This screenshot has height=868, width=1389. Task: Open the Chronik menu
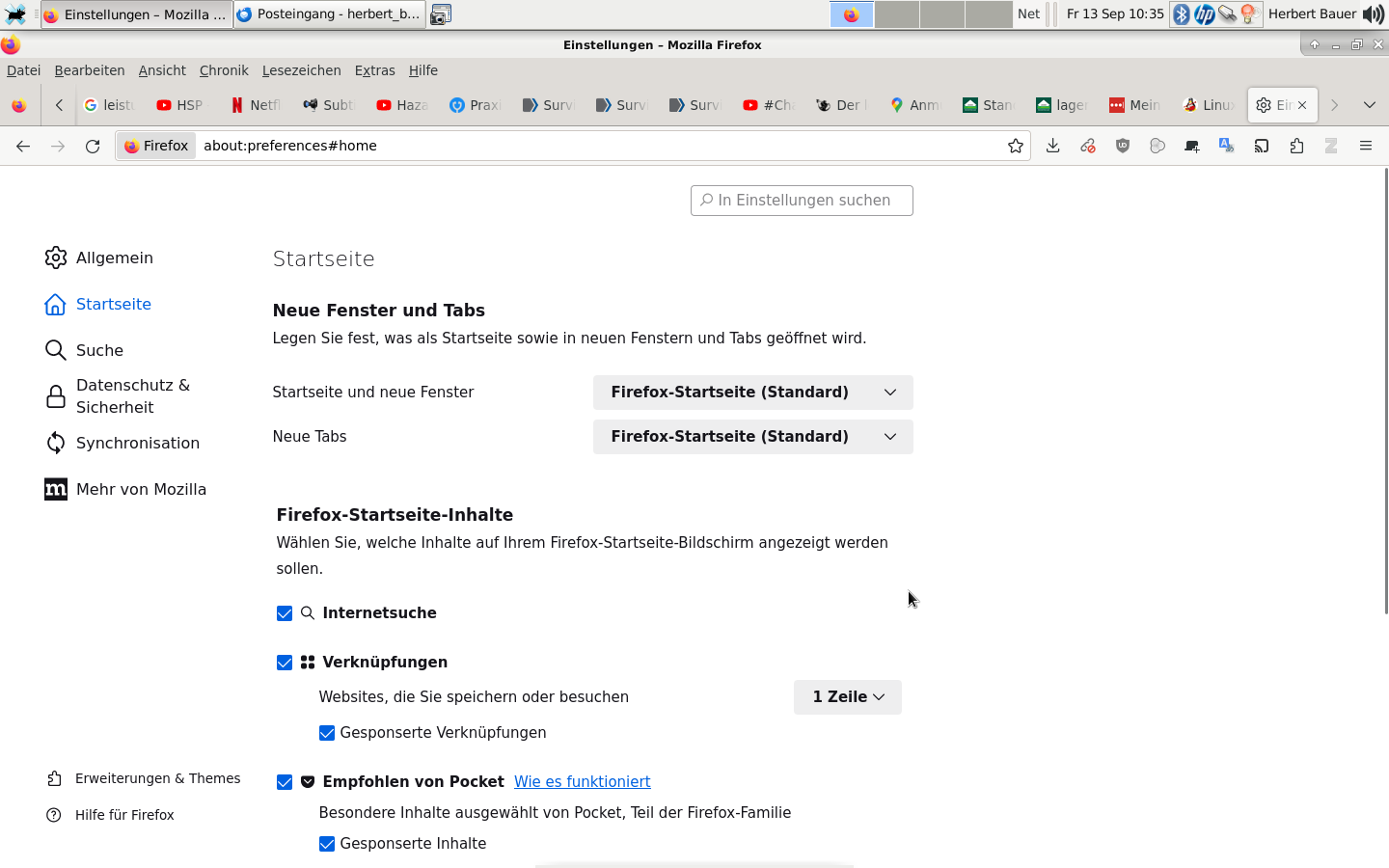[x=224, y=70]
